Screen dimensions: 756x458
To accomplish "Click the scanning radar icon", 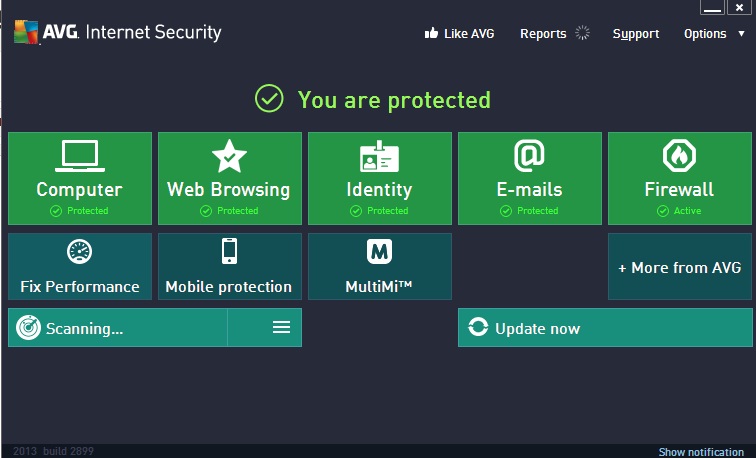I will (28, 328).
